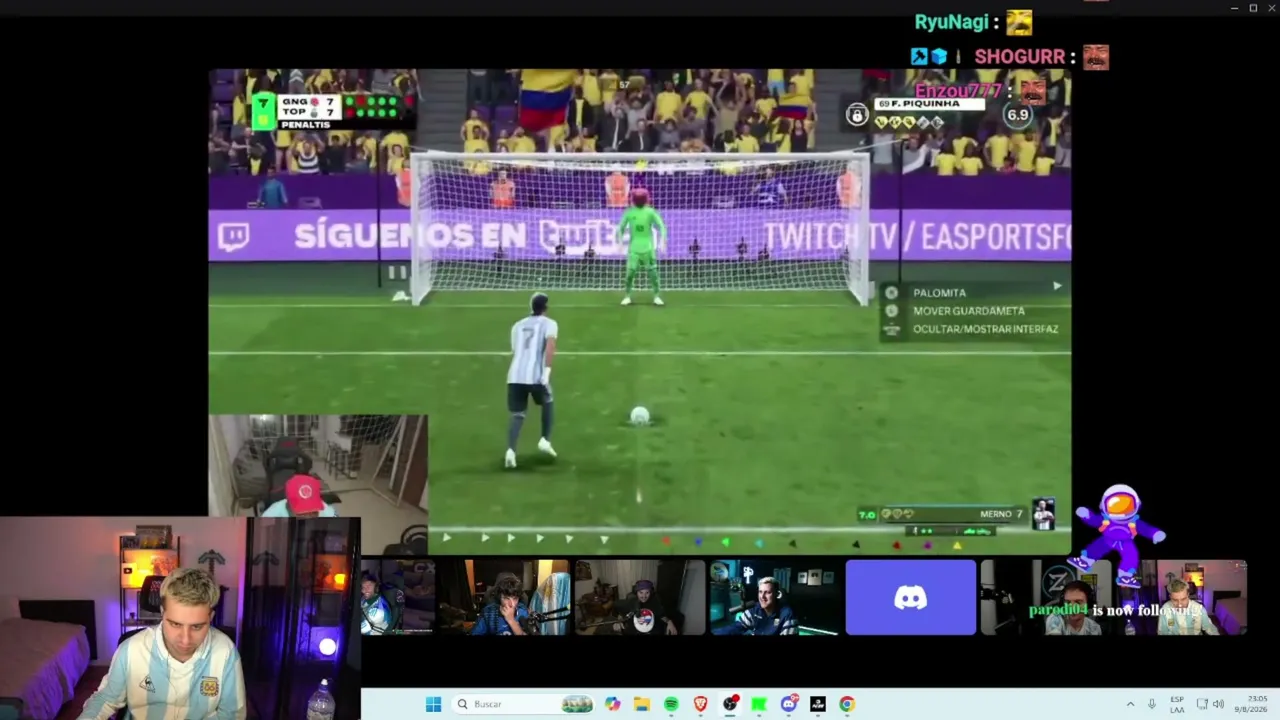Select OCULTAR/MOSTRAR INTERFAZ option

point(985,329)
